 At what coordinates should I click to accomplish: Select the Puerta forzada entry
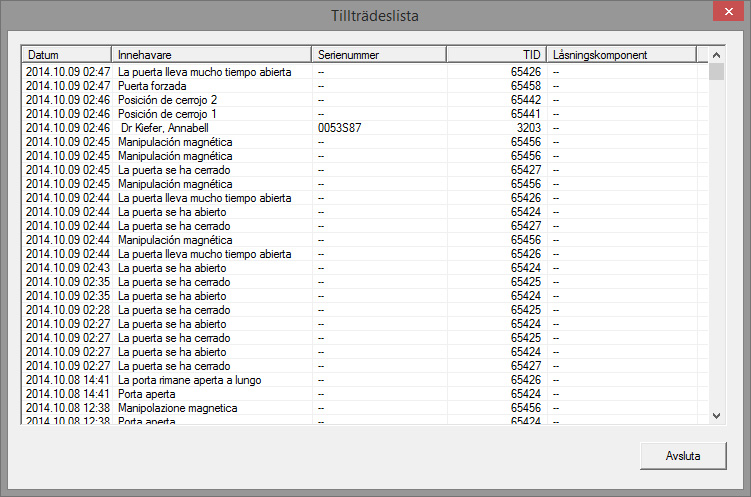152,86
